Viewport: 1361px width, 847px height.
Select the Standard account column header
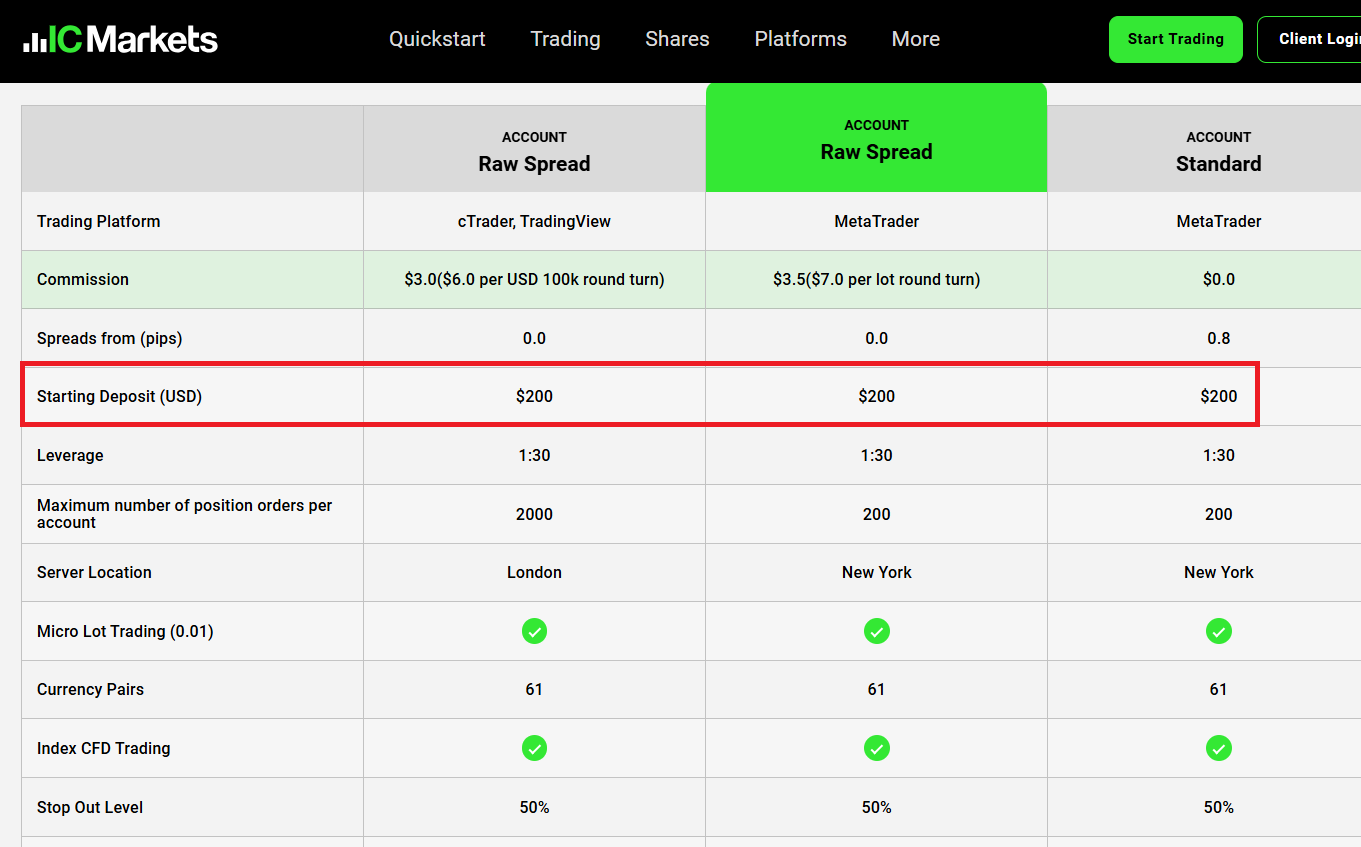pyautogui.click(x=1218, y=151)
